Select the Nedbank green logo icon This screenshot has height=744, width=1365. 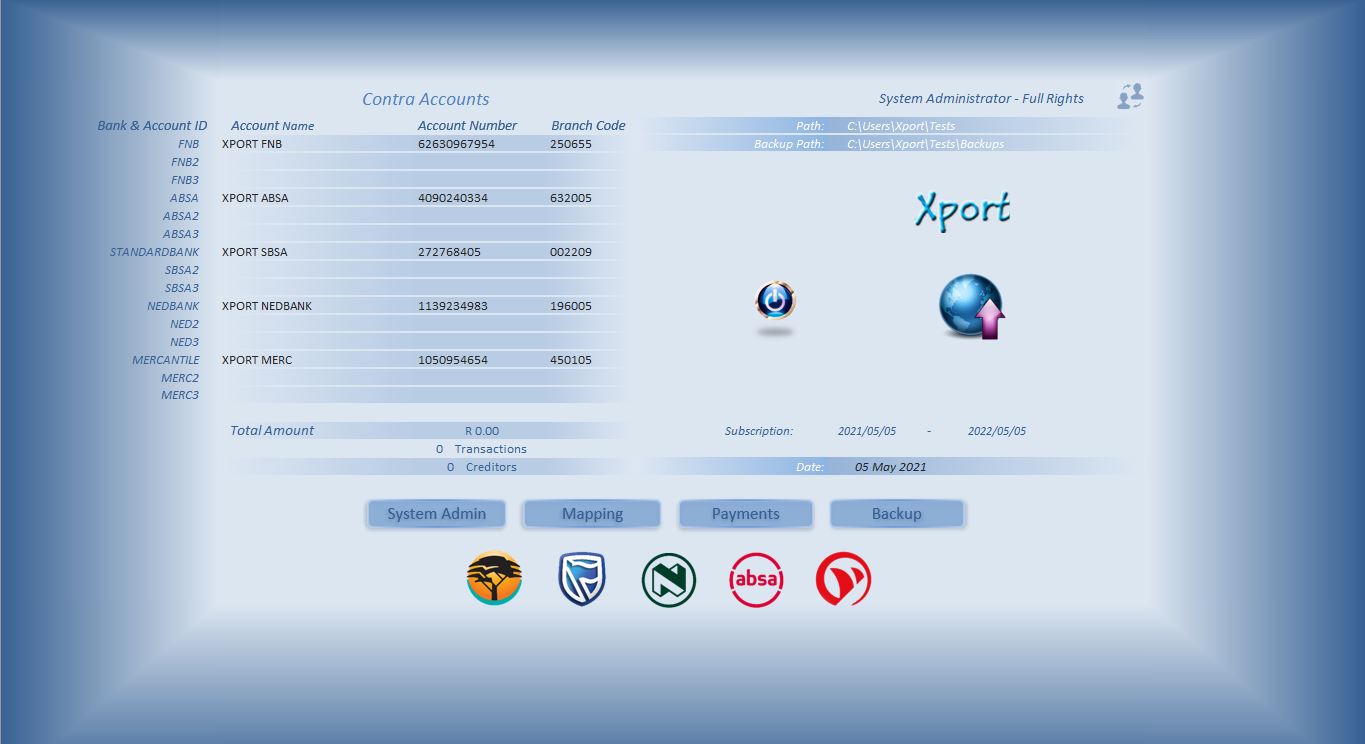668,580
